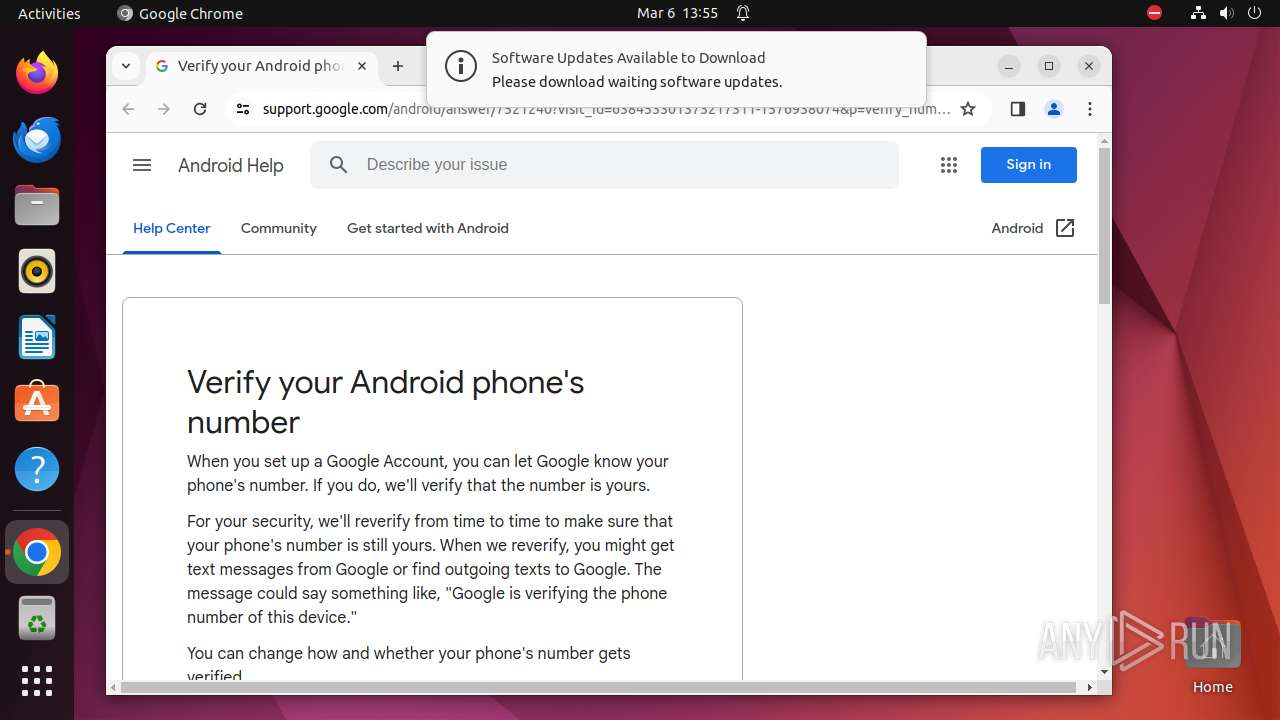The width and height of the screenshot is (1280, 720).
Task: Open the Google apps grid
Action: [x=949, y=165]
